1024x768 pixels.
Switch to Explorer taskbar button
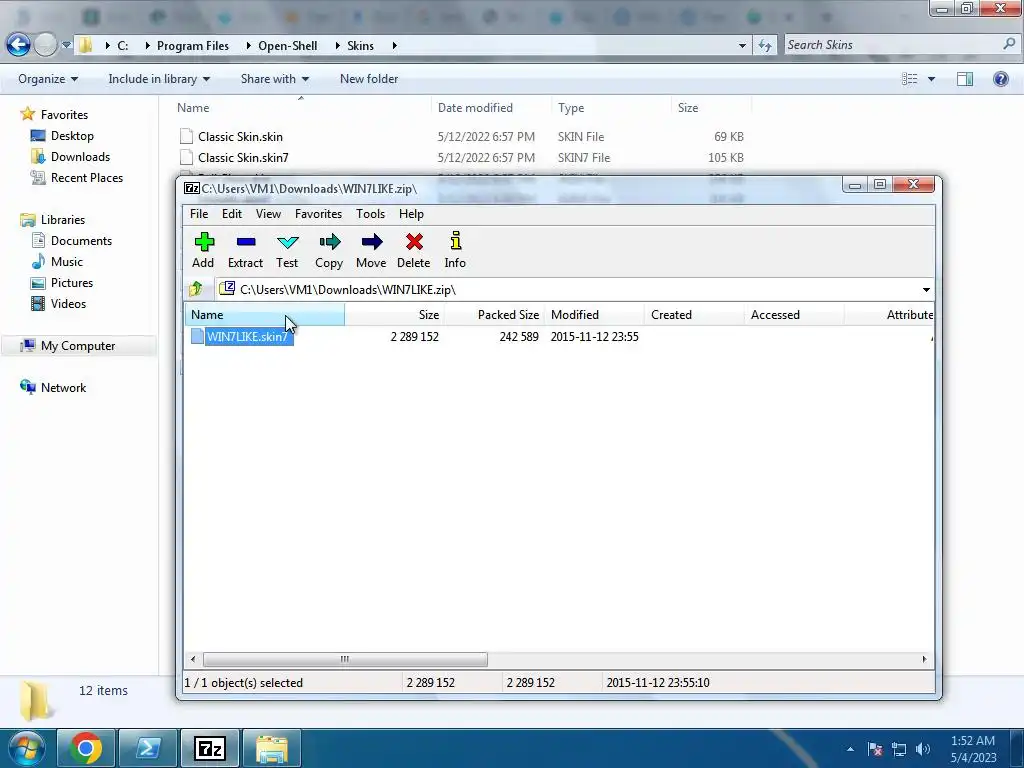pos(272,748)
